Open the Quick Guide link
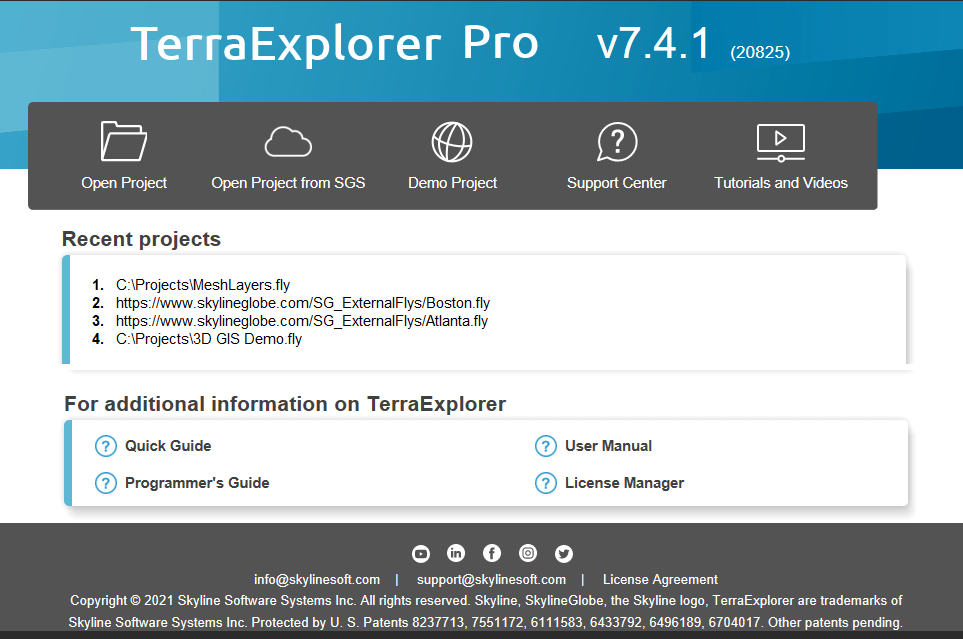This screenshot has width=963, height=639. (168, 446)
